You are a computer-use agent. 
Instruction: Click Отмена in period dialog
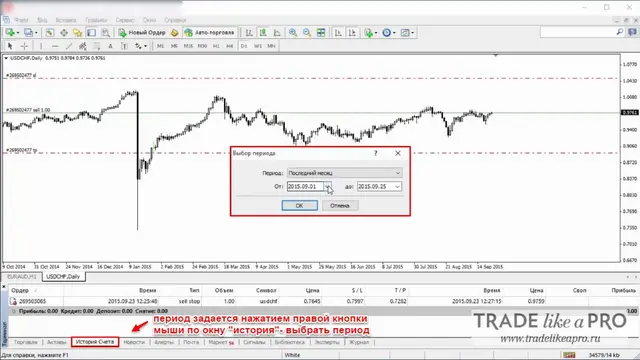click(x=340, y=206)
